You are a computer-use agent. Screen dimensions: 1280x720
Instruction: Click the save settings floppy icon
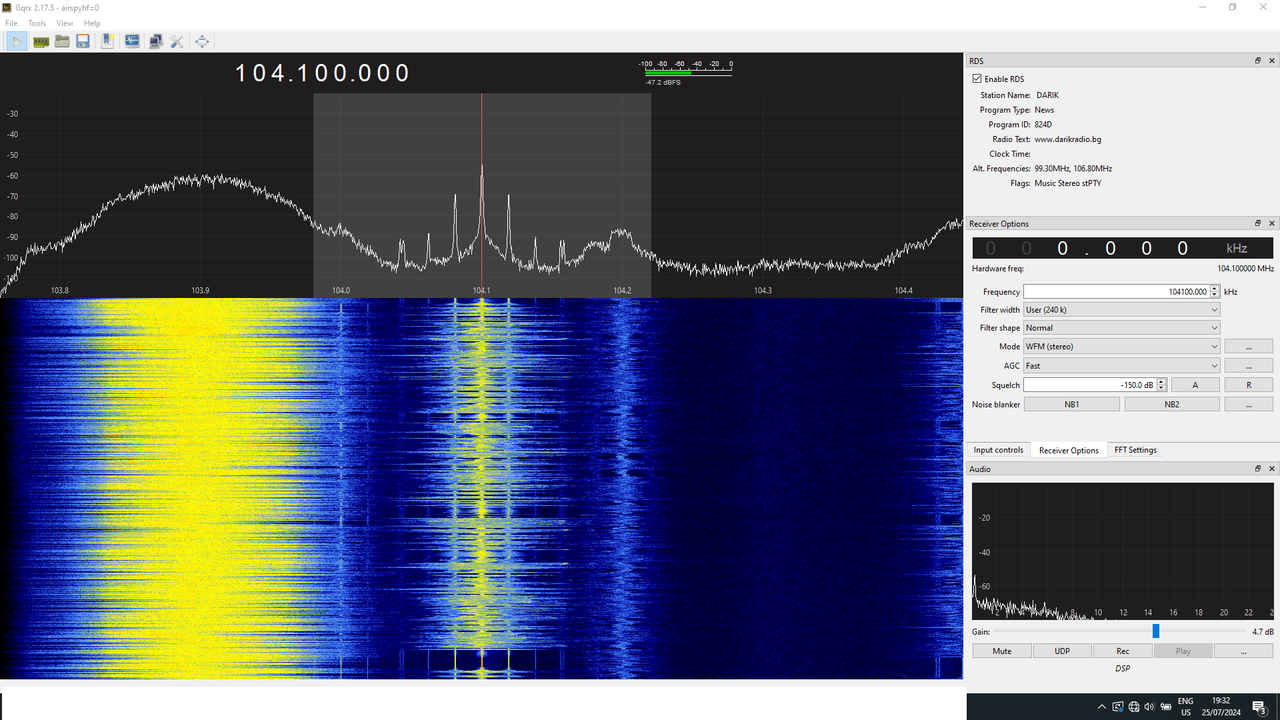tap(83, 41)
